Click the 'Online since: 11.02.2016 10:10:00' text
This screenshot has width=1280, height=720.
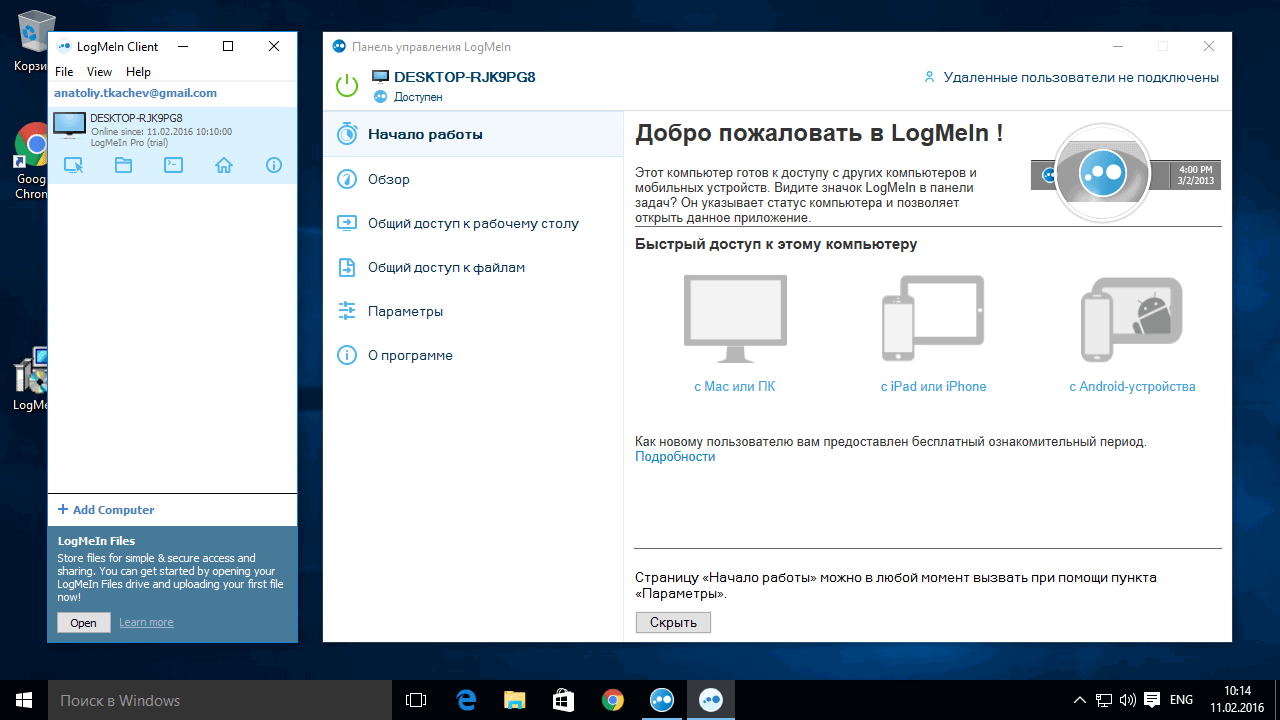pyautogui.click(x=161, y=131)
